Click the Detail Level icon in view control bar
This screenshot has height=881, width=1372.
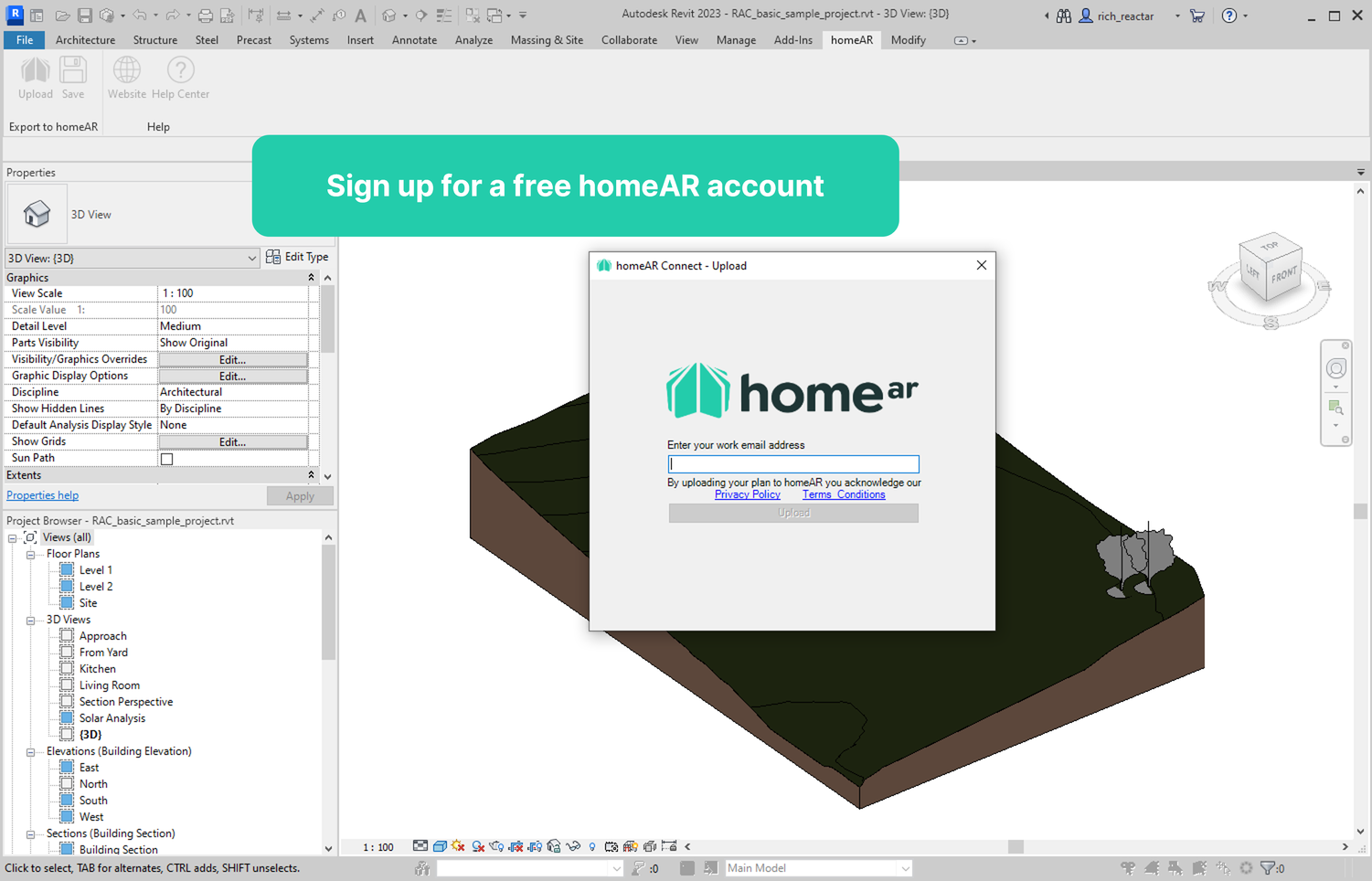(420, 846)
